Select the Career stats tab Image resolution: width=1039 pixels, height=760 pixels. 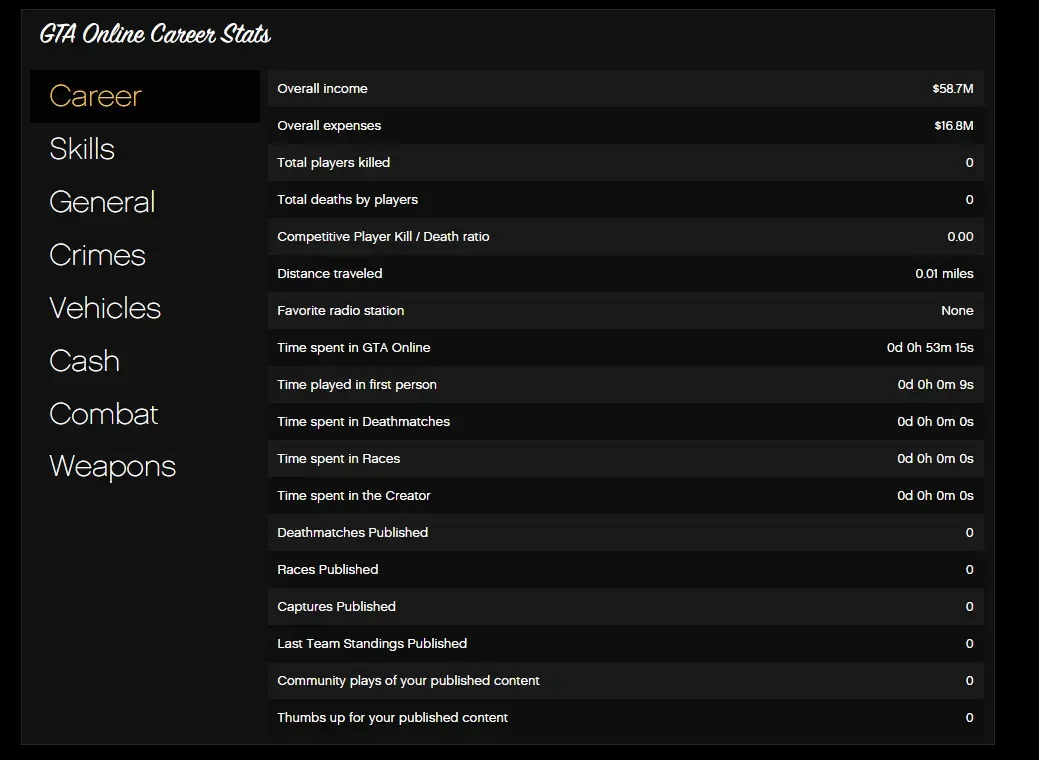(x=96, y=96)
